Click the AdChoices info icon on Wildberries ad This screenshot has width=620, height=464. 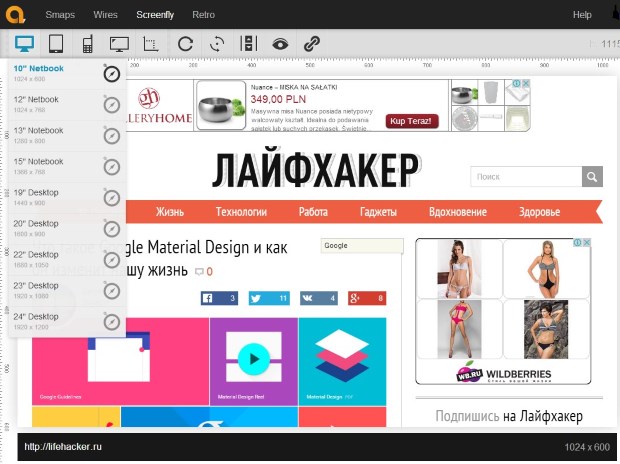[578, 242]
